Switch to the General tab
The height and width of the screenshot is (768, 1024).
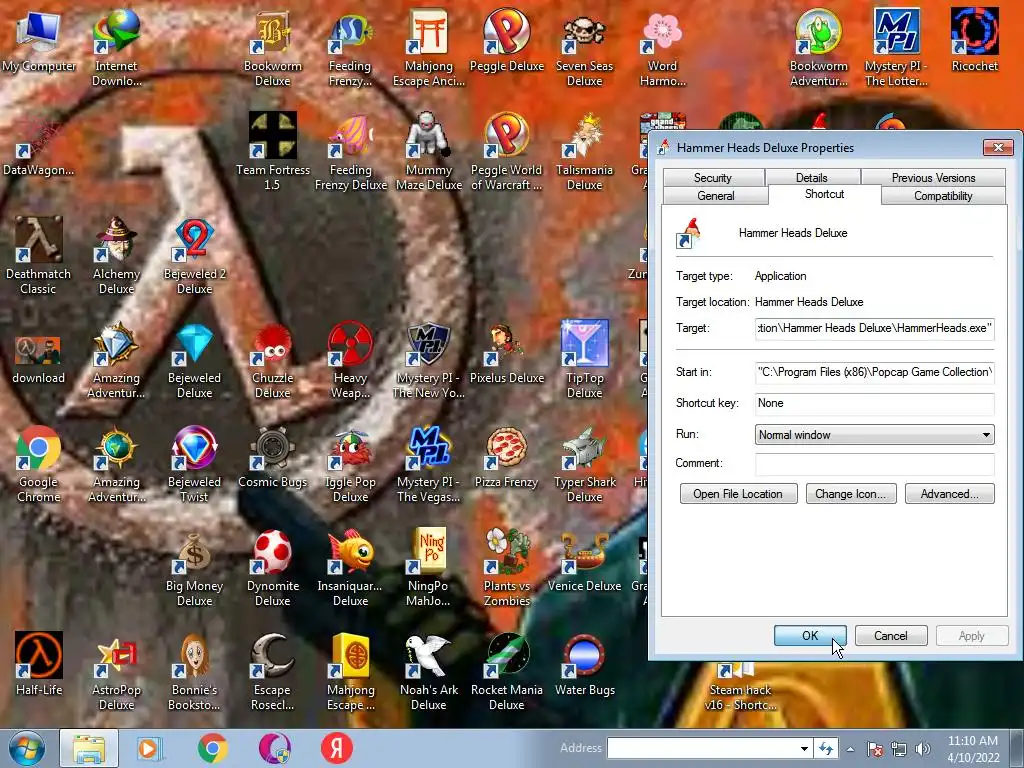tap(716, 195)
